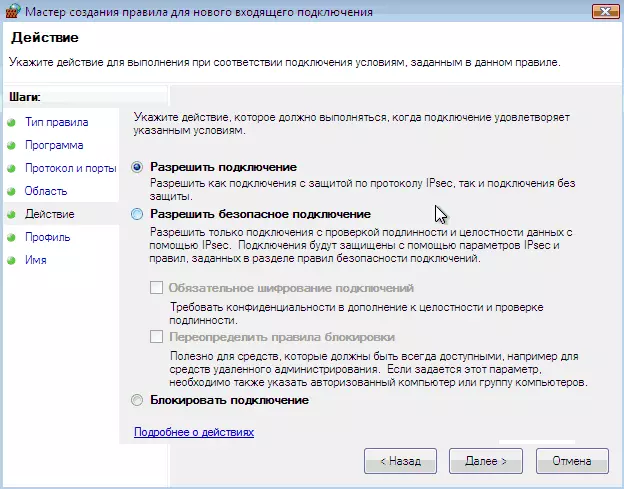Click green bullet beside Протокол и порты
The image size is (624, 489).
click(11, 168)
